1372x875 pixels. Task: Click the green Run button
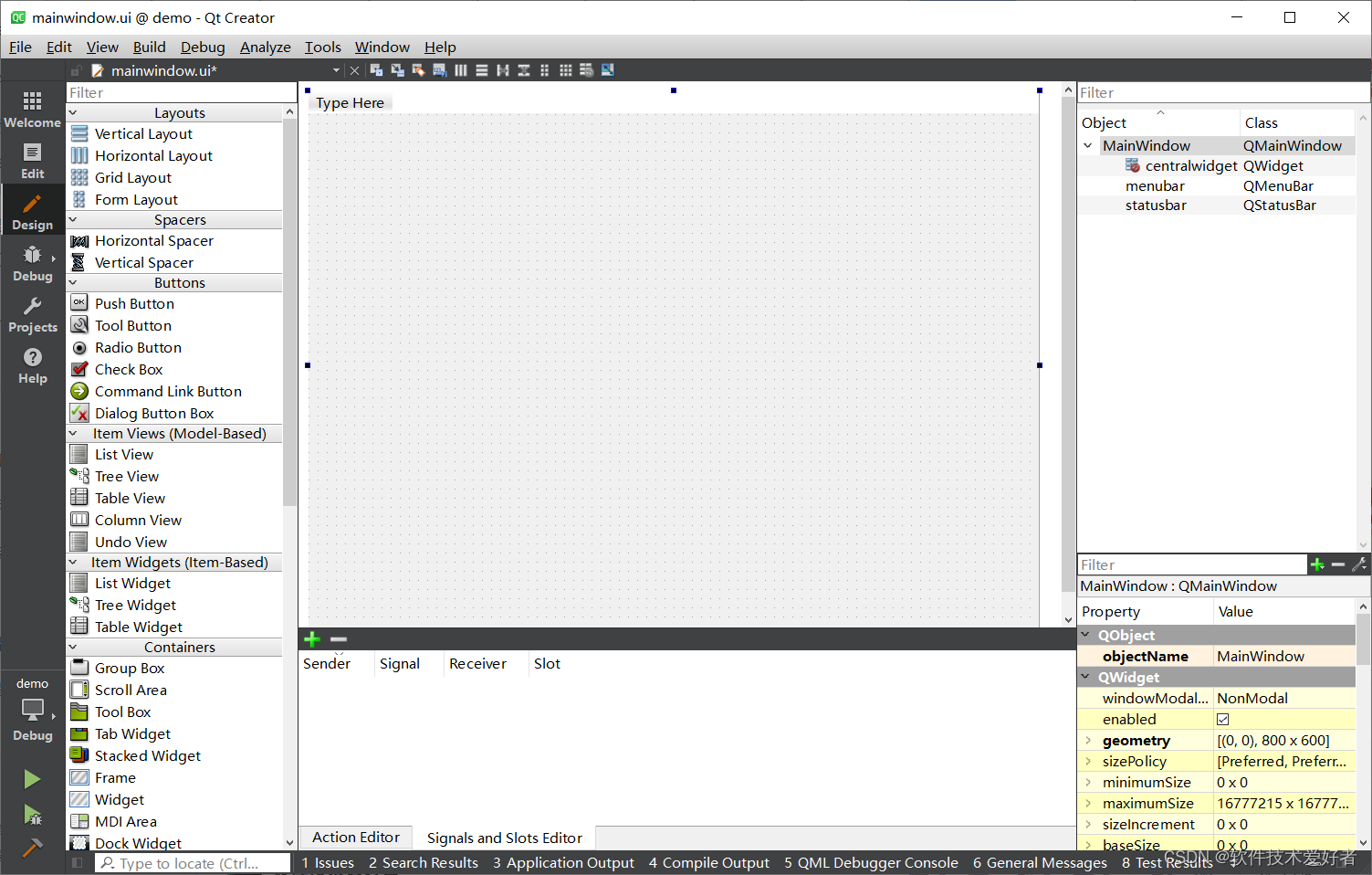pyautogui.click(x=32, y=778)
